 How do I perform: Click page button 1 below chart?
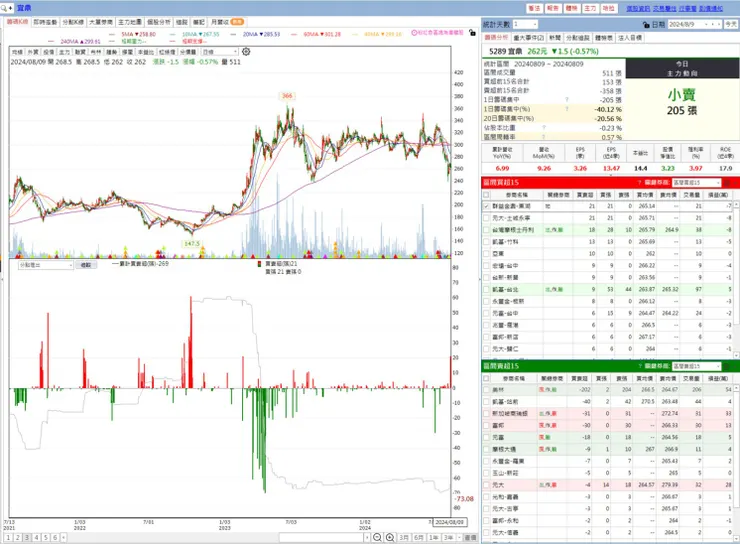[x=8, y=537]
